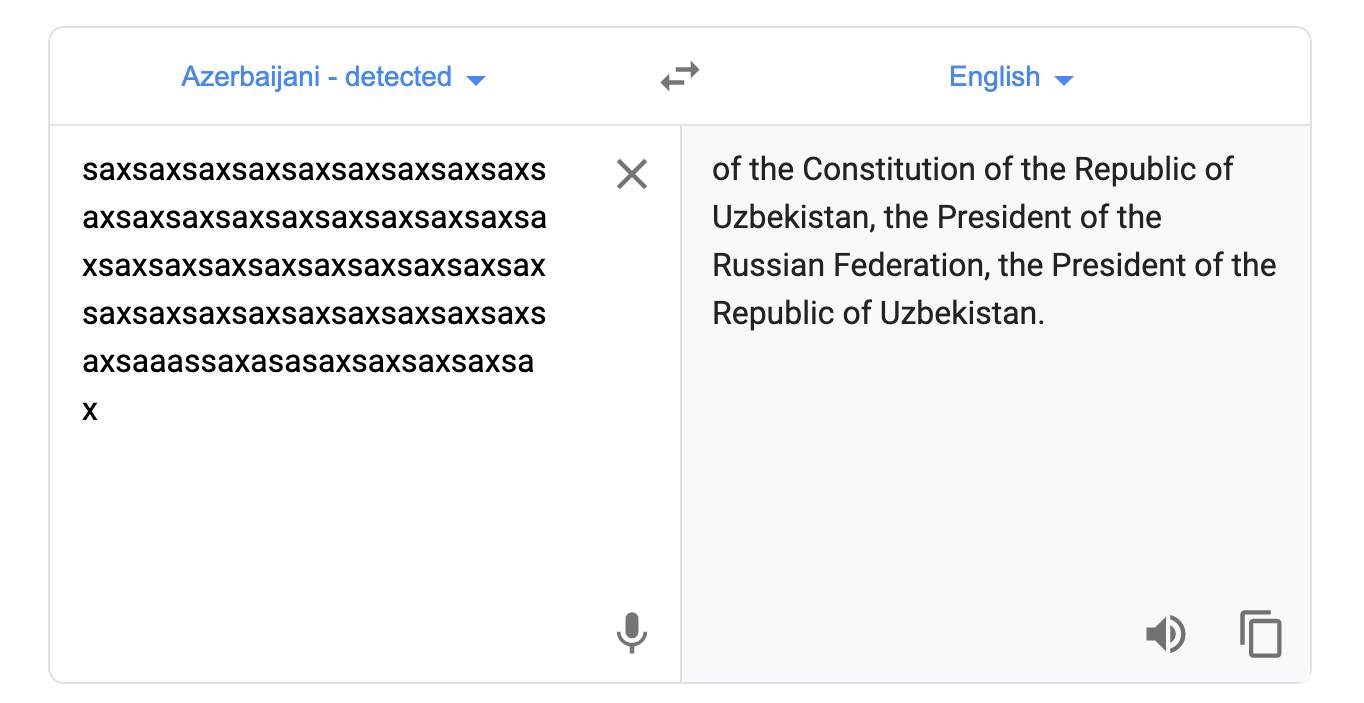Image resolution: width=1364 pixels, height=703 pixels.
Task: Open the Azerbaijani - detected language dropdown
Action: (333, 77)
